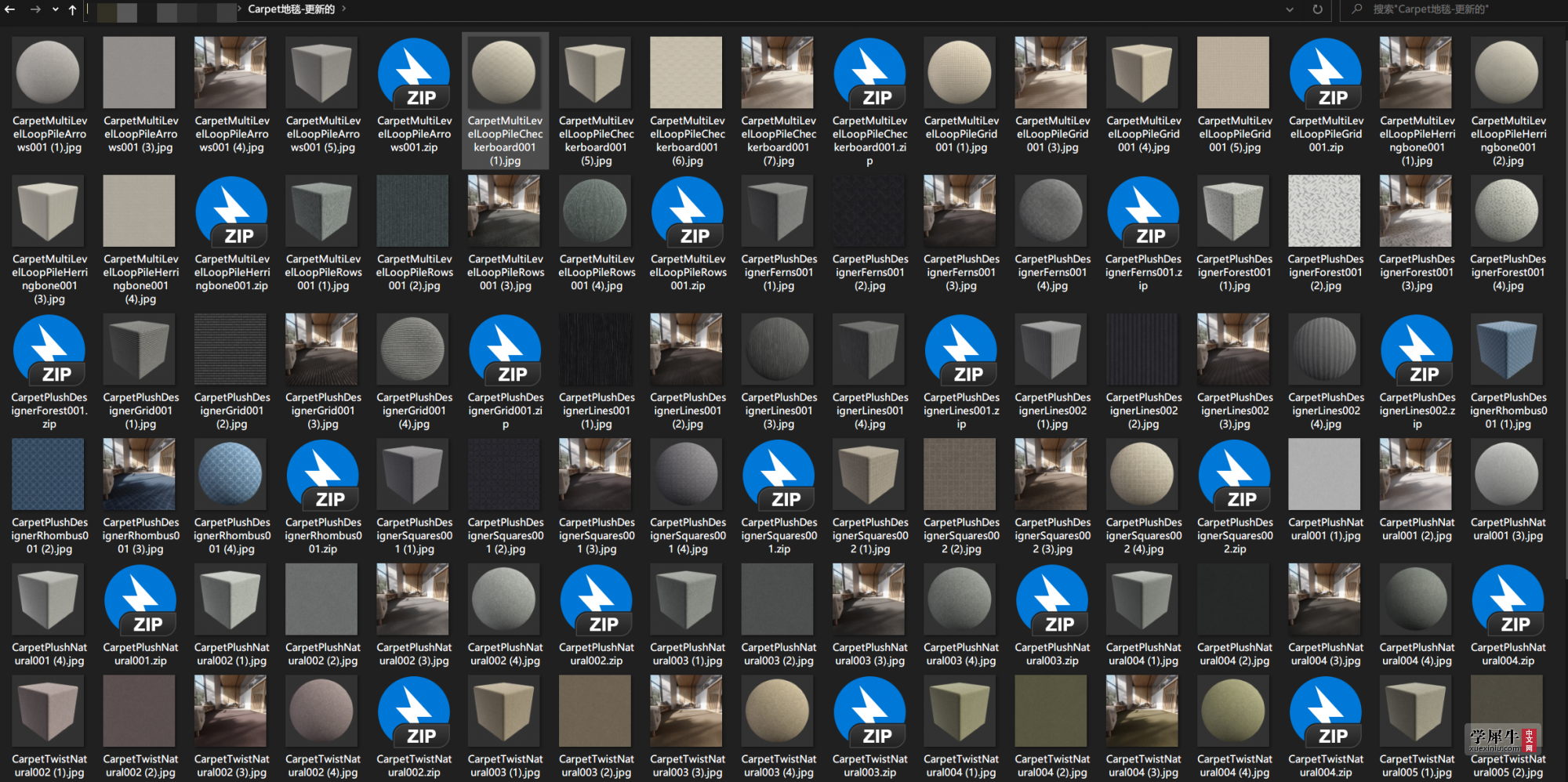Select CarpetPlushDesignerSquares001.zip file icon
The image size is (1568, 782).
tap(779, 475)
